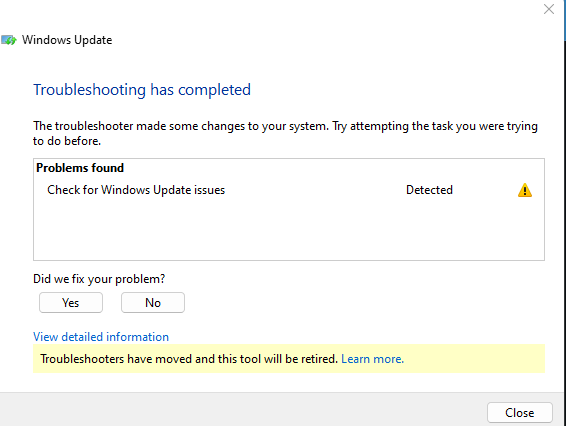The image size is (566, 426).
Task: Click the 'Troubleshooting has completed' heading
Action: 142,90
